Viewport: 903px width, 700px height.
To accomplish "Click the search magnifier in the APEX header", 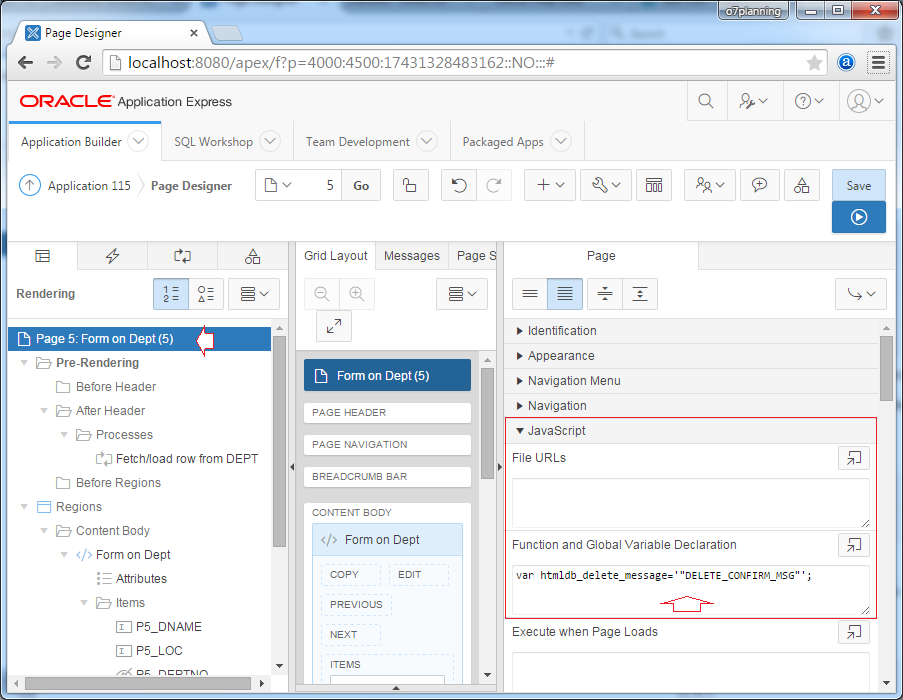I will [706, 101].
